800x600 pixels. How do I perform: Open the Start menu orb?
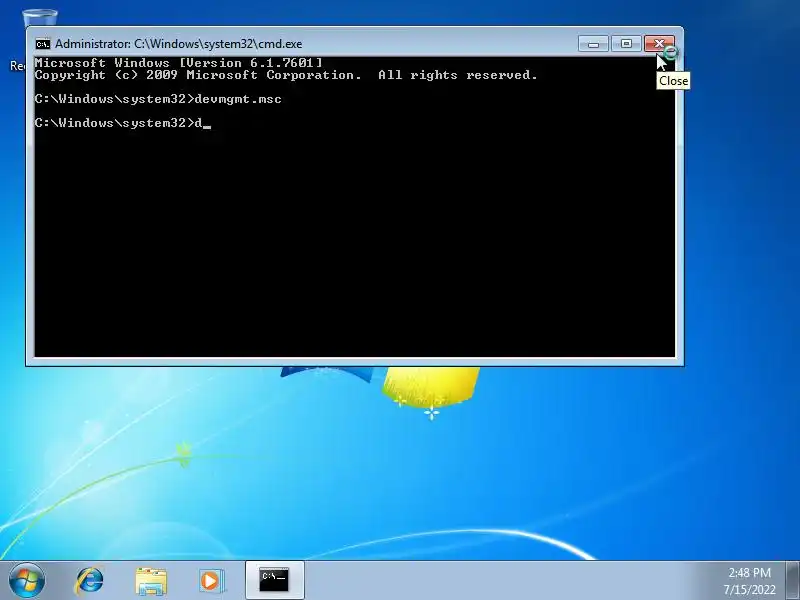(27, 580)
